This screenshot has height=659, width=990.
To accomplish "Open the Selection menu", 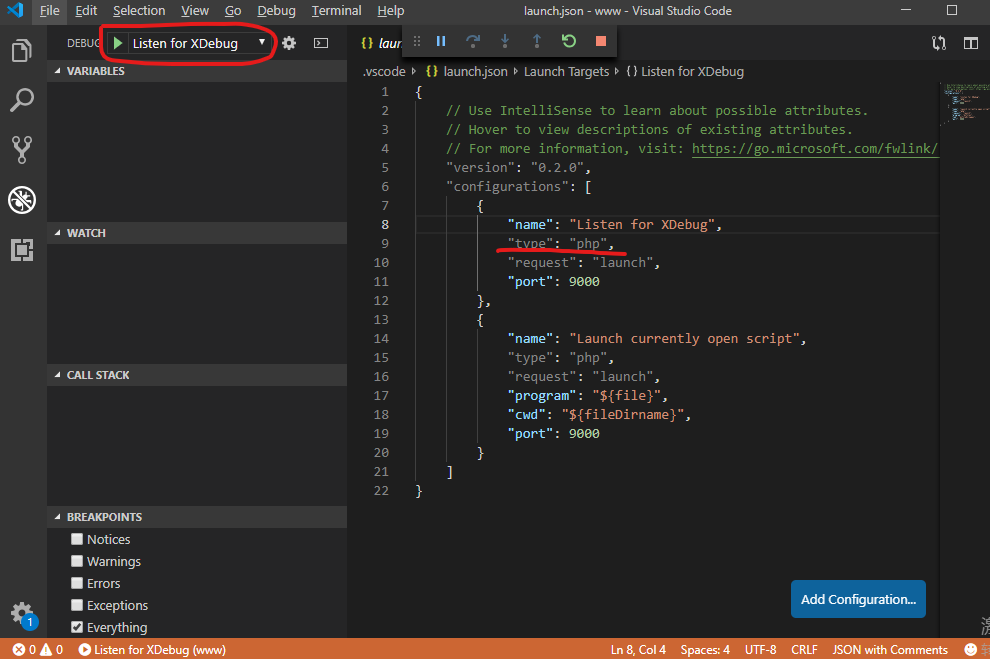I will click(139, 11).
